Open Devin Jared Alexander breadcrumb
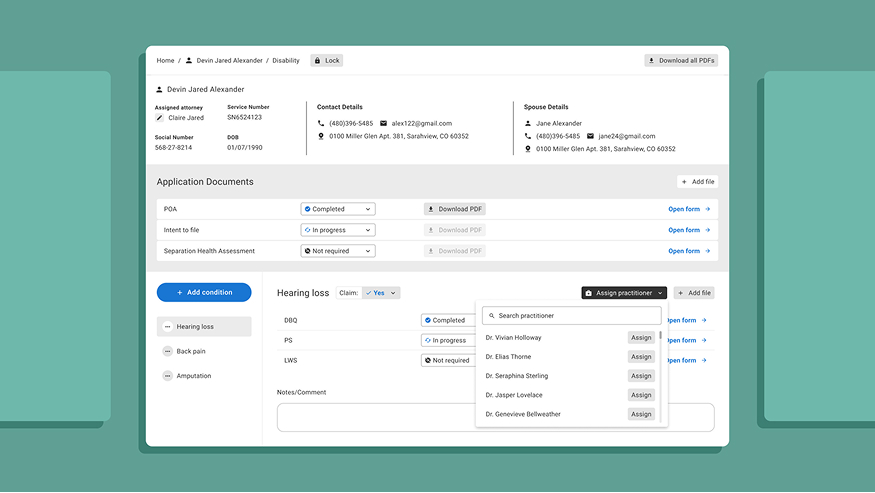 (x=229, y=60)
